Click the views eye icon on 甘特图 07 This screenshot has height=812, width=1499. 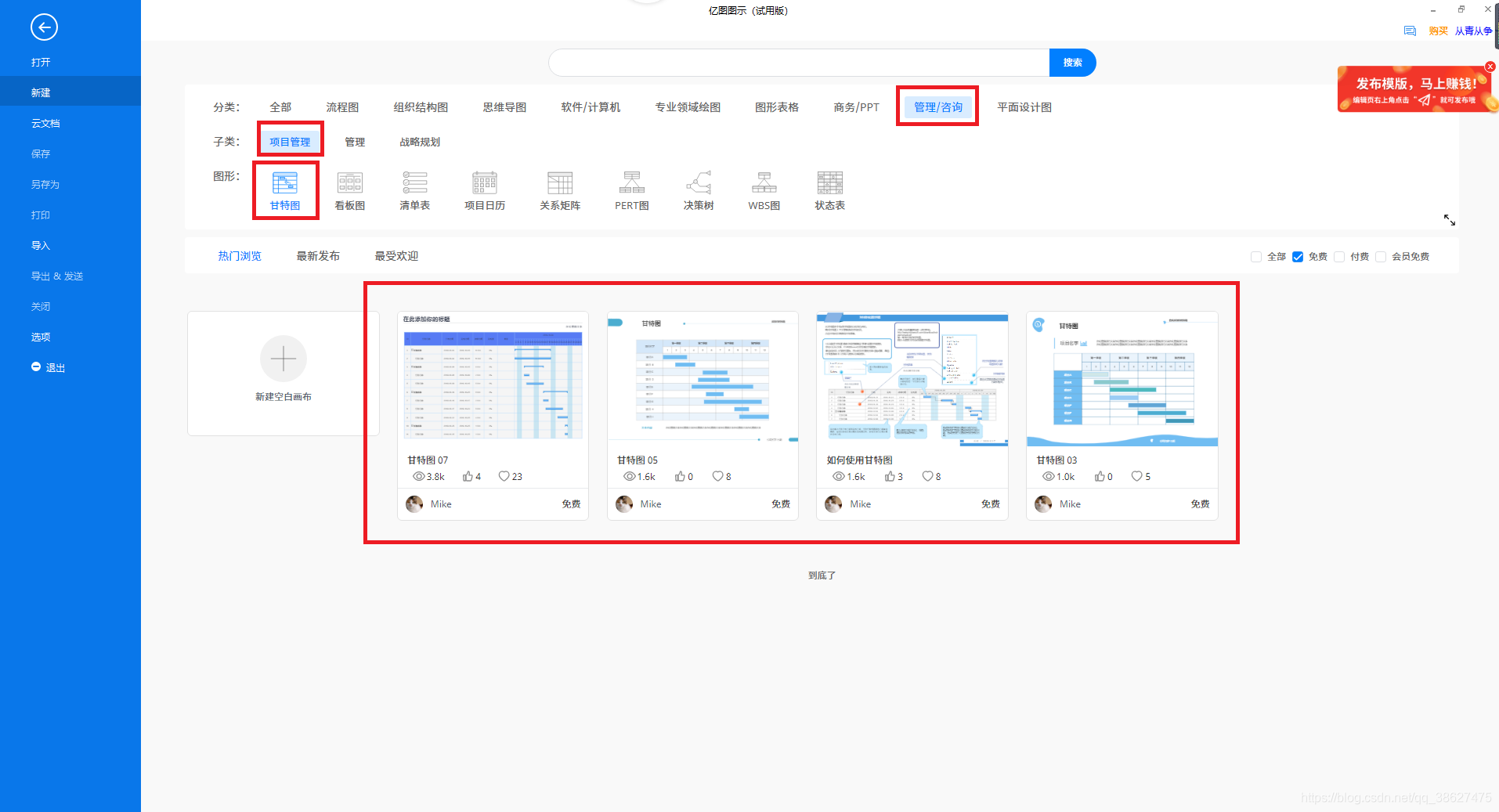[x=419, y=476]
